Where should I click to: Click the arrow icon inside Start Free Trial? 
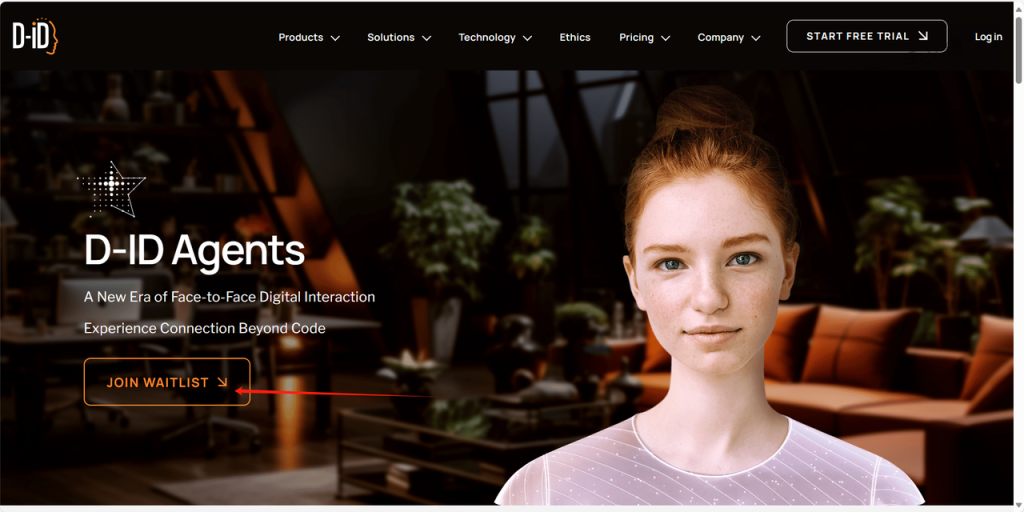tap(923, 36)
